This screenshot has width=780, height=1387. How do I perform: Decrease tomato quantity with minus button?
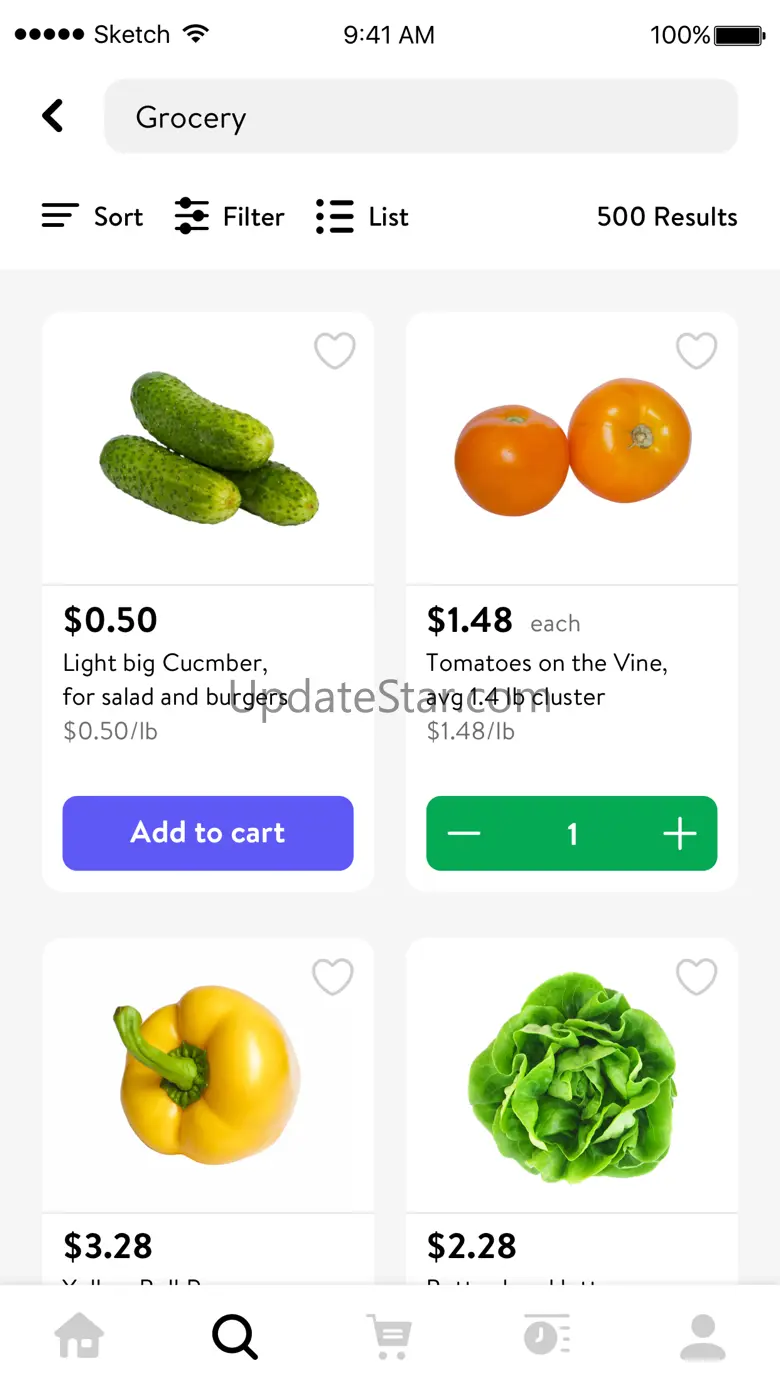[x=464, y=833]
